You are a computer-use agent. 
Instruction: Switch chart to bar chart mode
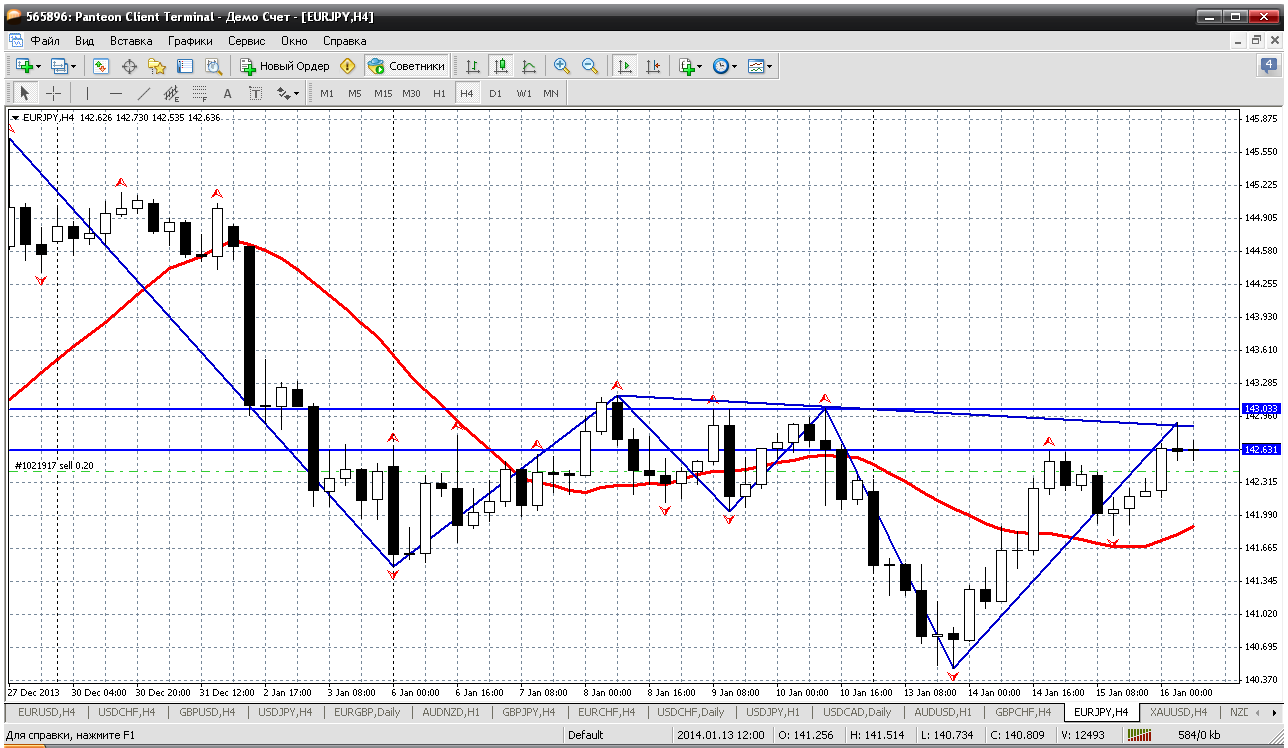(x=473, y=66)
